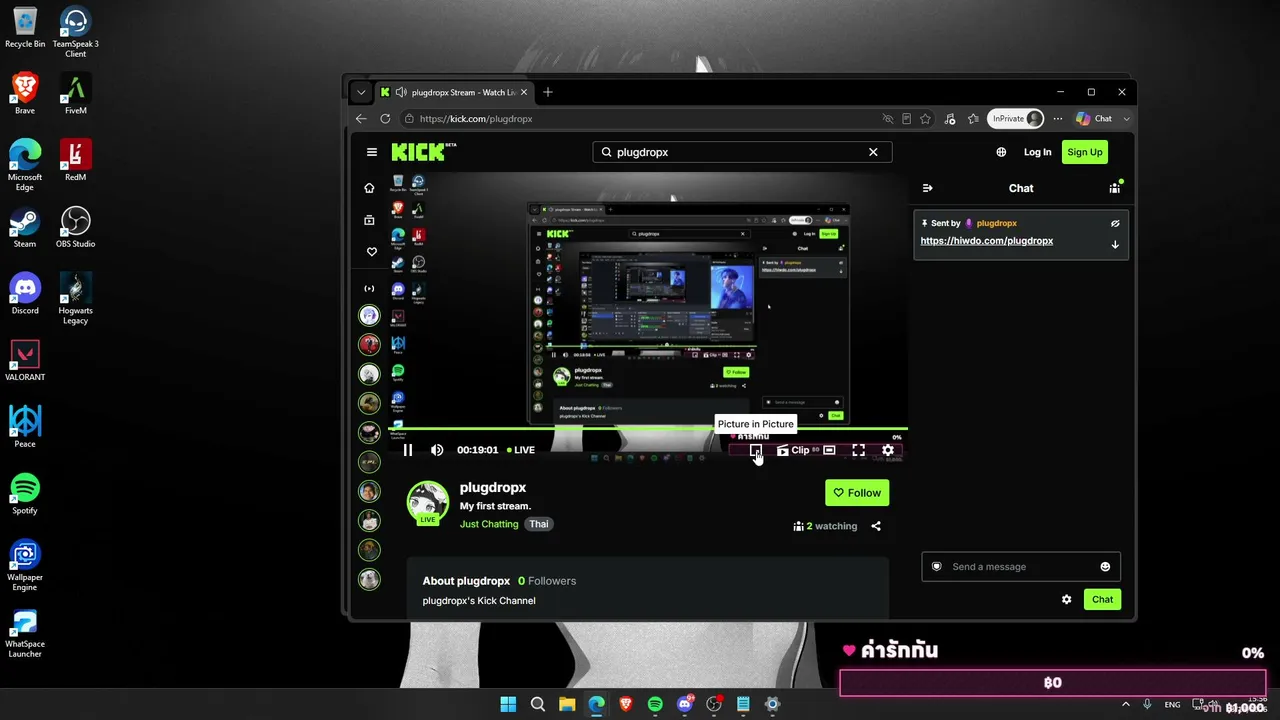Click the Log In button
This screenshot has width=1280, height=720.
pos(1037,152)
